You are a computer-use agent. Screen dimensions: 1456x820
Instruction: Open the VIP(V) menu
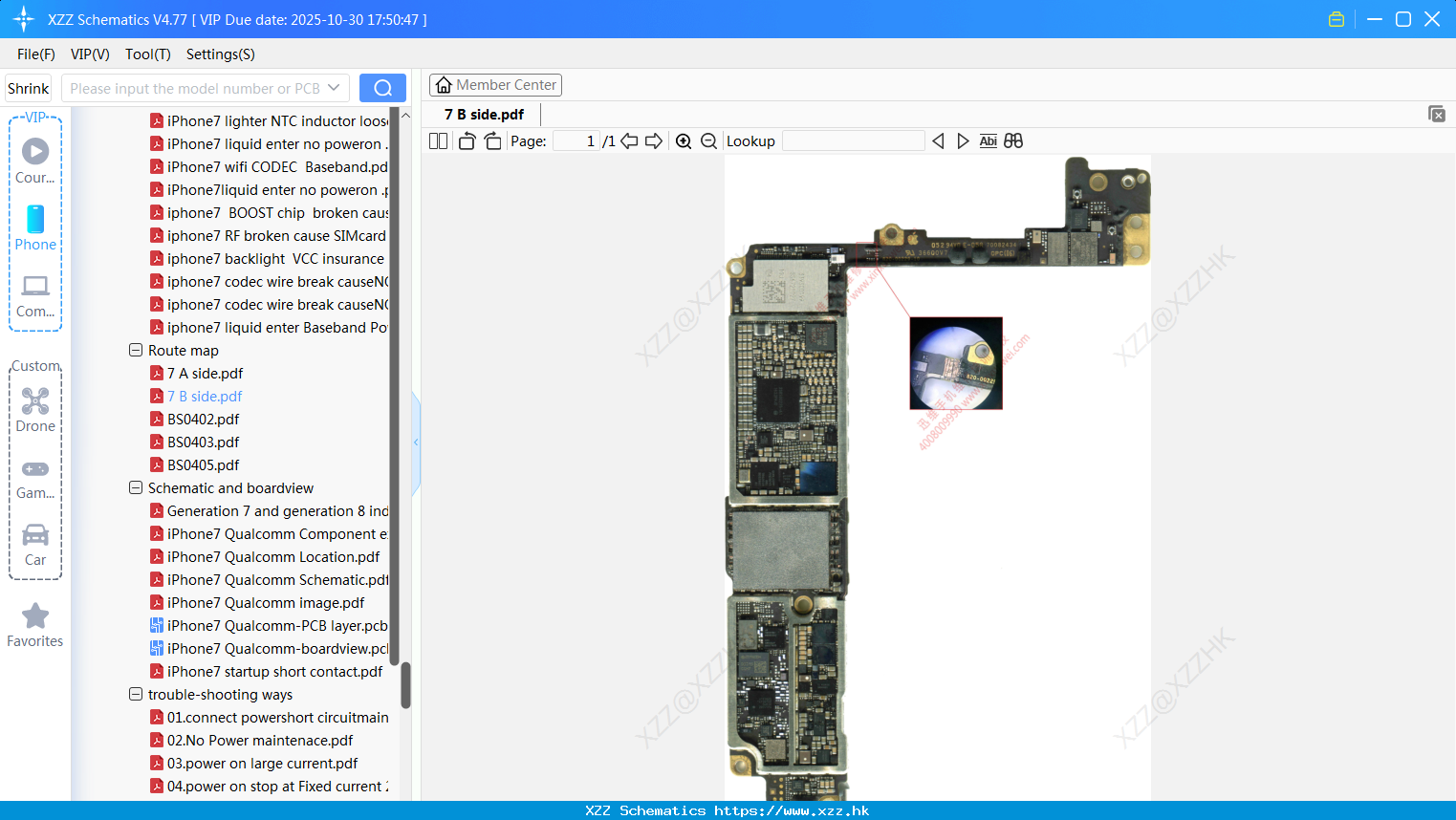pos(90,54)
